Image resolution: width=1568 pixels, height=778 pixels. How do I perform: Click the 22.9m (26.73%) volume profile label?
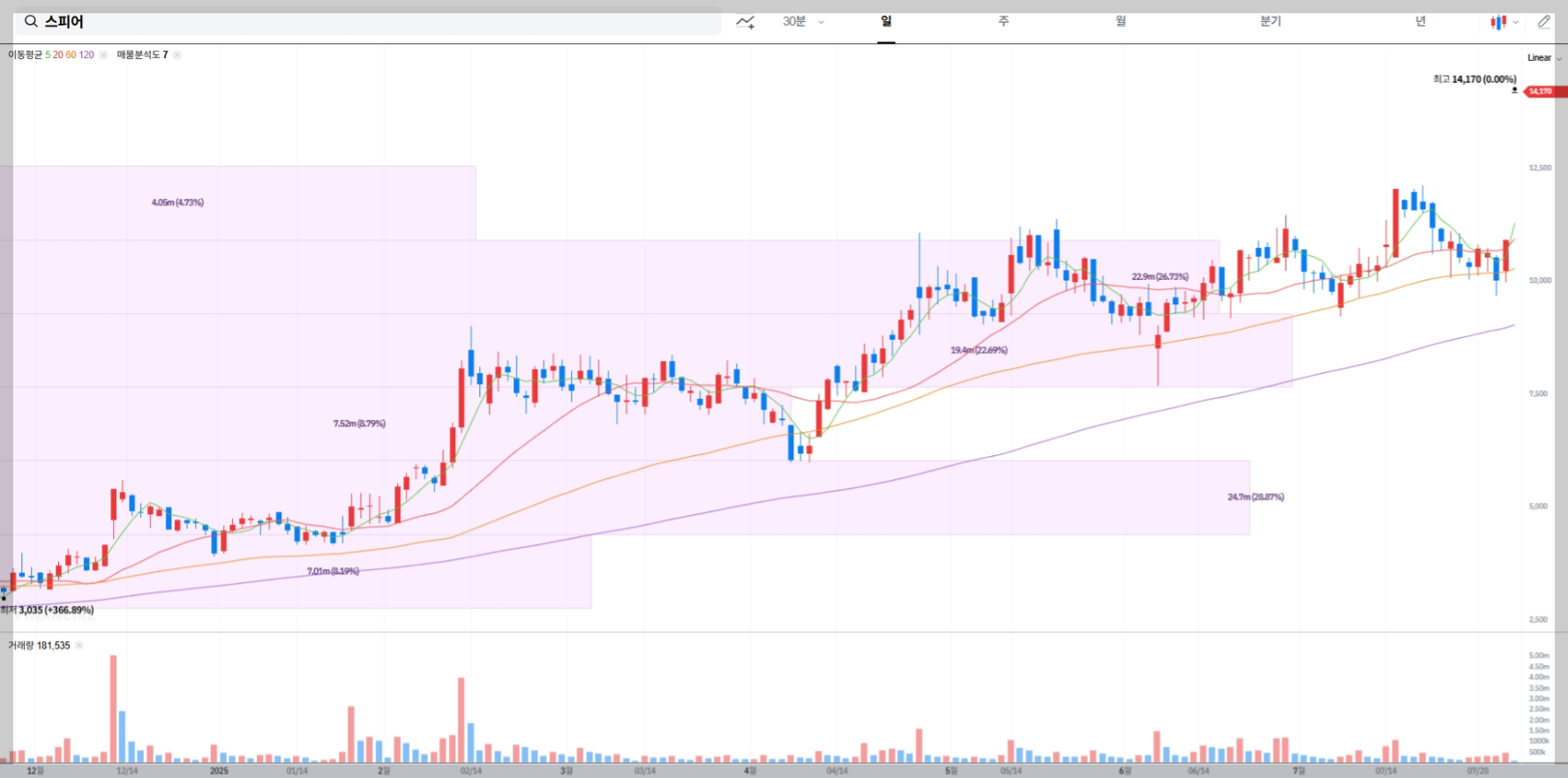pos(1159,277)
